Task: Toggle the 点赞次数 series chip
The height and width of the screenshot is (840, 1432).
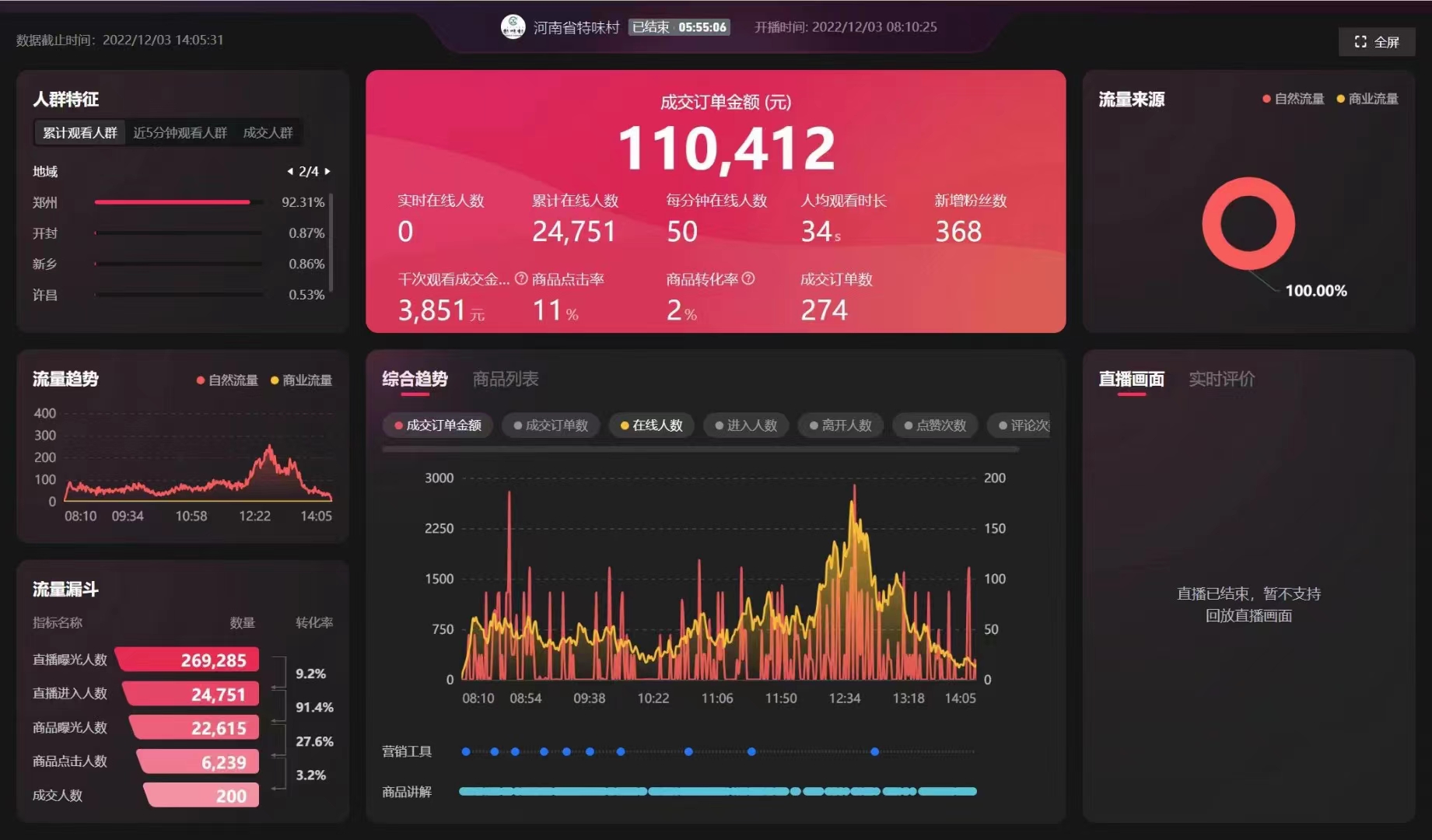Action: click(x=935, y=425)
